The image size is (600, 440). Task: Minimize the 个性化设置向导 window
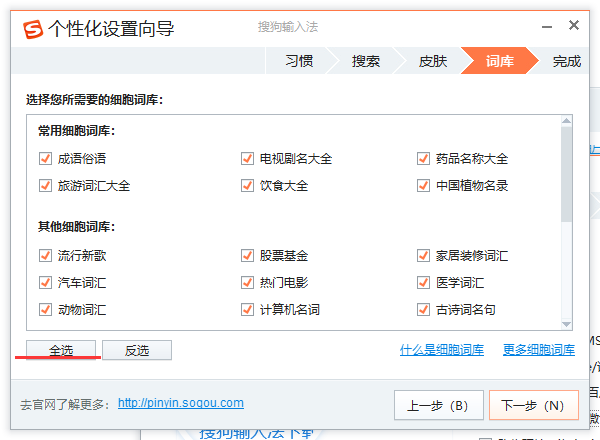tap(547, 26)
